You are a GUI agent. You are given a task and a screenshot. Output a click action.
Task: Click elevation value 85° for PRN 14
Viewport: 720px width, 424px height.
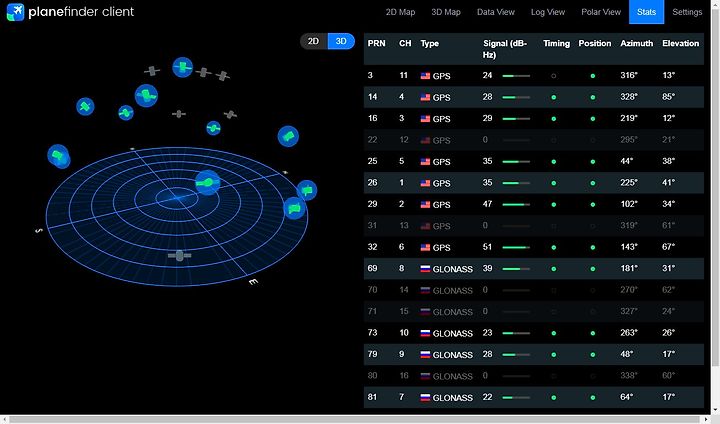click(x=669, y=97)
